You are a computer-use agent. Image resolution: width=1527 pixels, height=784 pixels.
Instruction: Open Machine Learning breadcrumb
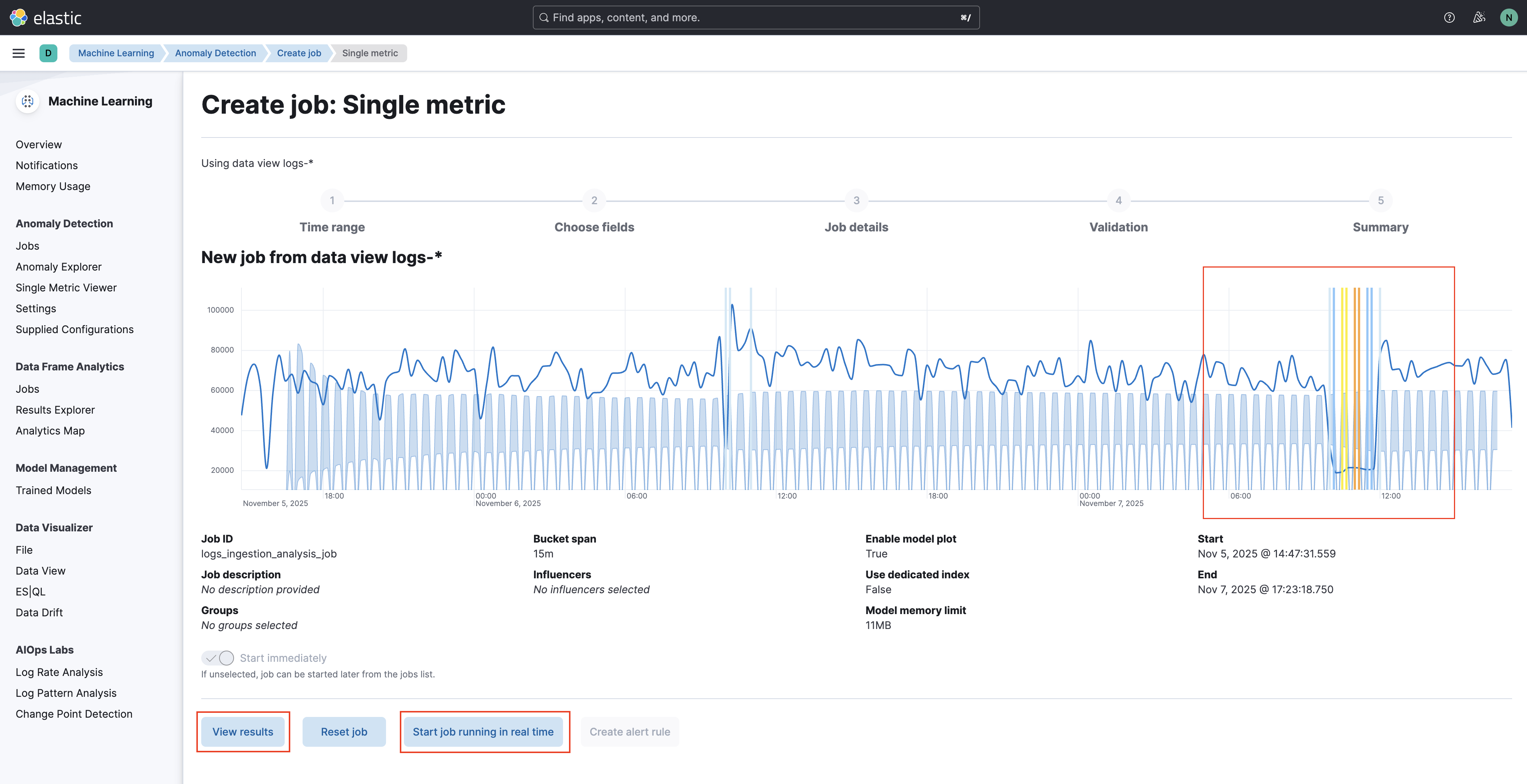[115, 53]
